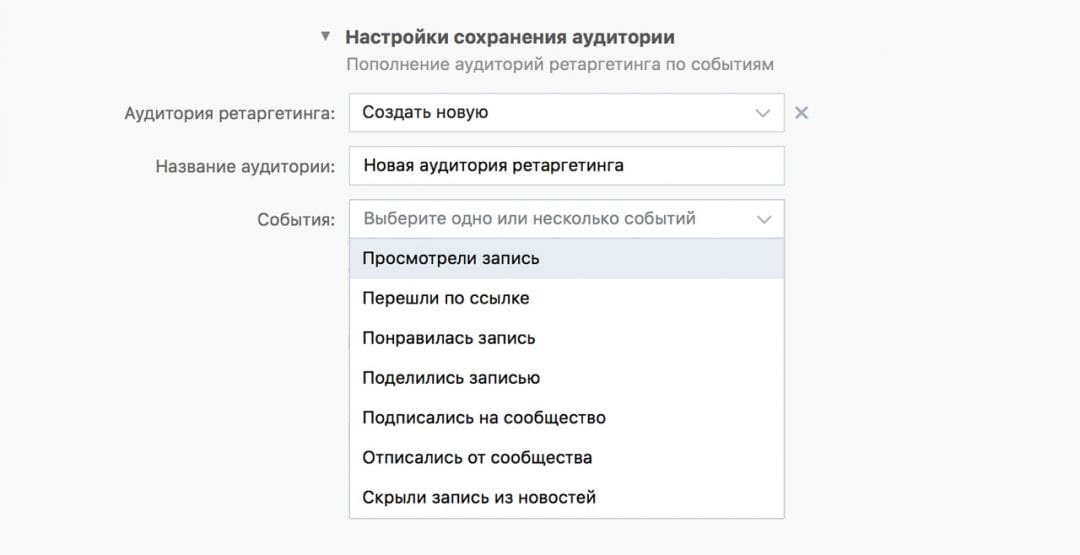Select the 'Поделились записью' option
Screen dimensions: 1080x555
pos(451,378)
